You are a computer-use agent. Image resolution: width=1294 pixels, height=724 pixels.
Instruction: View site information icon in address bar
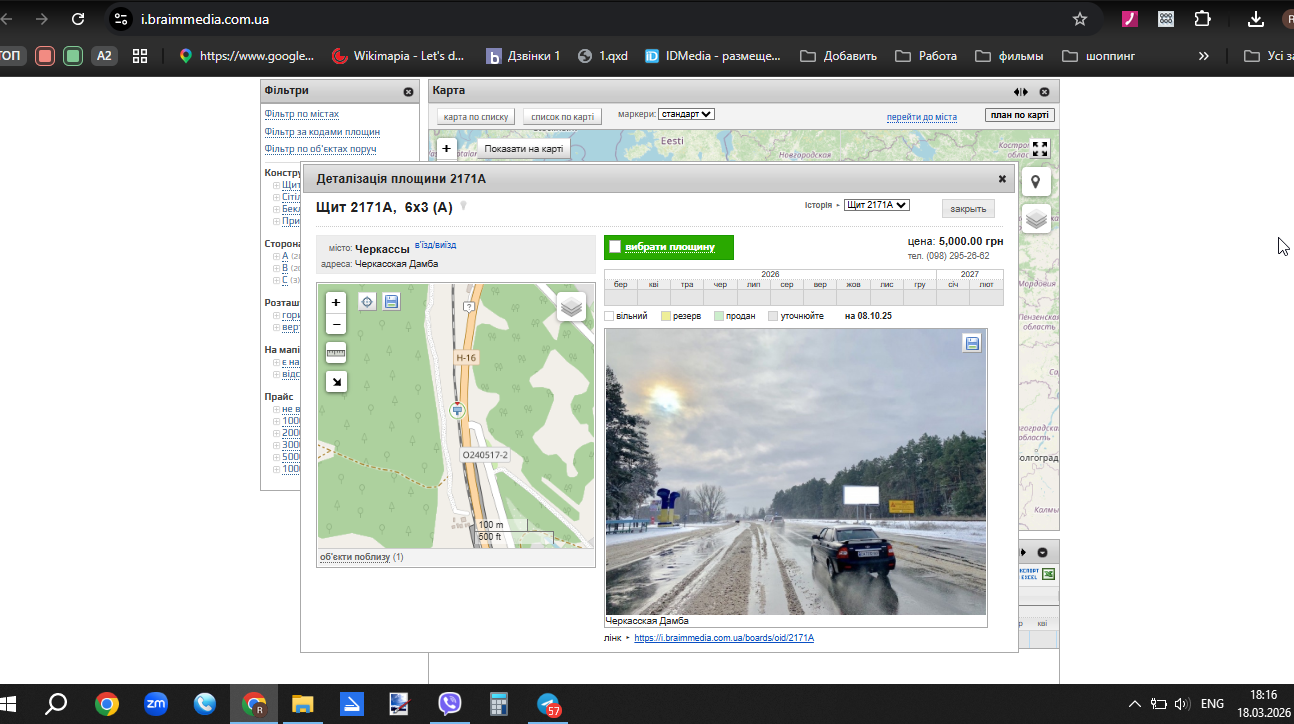(121, 19)
